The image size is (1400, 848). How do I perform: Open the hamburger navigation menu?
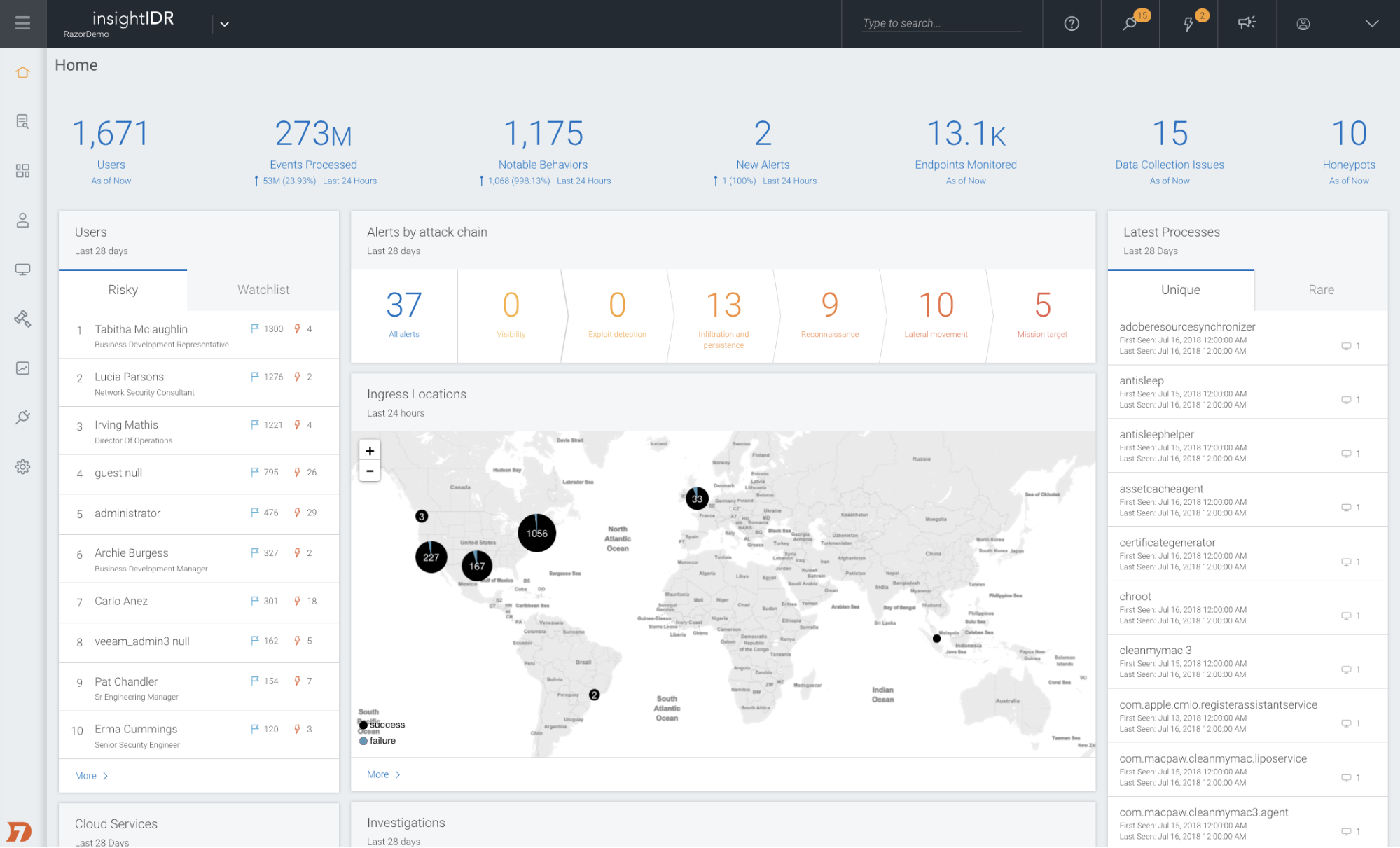click(22, 23)
